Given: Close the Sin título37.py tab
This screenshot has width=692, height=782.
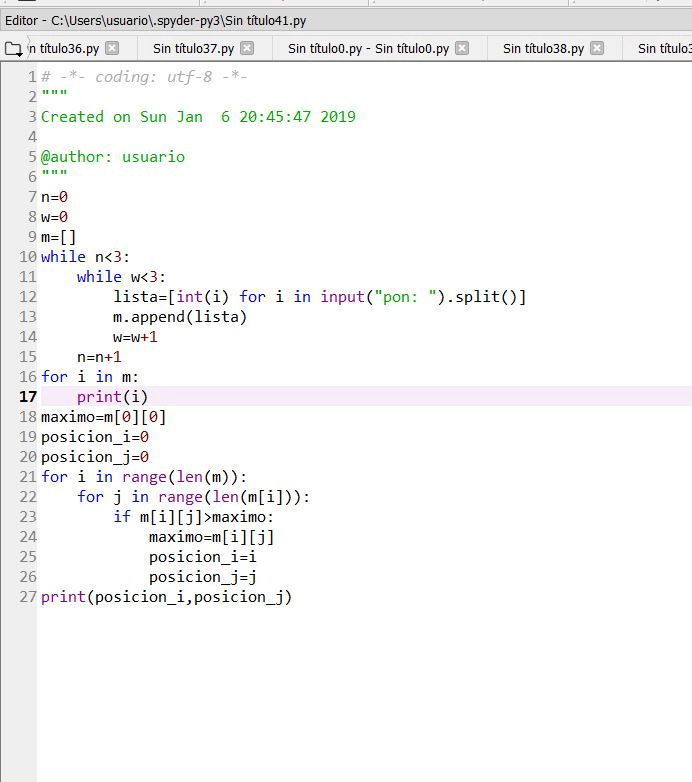Looking at the screenshot, I should (247, 48).
